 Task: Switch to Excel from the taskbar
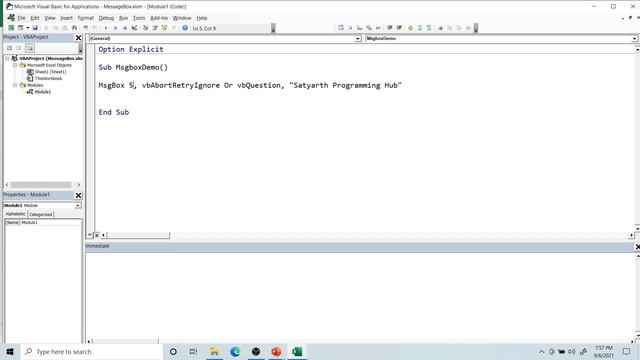297,351
